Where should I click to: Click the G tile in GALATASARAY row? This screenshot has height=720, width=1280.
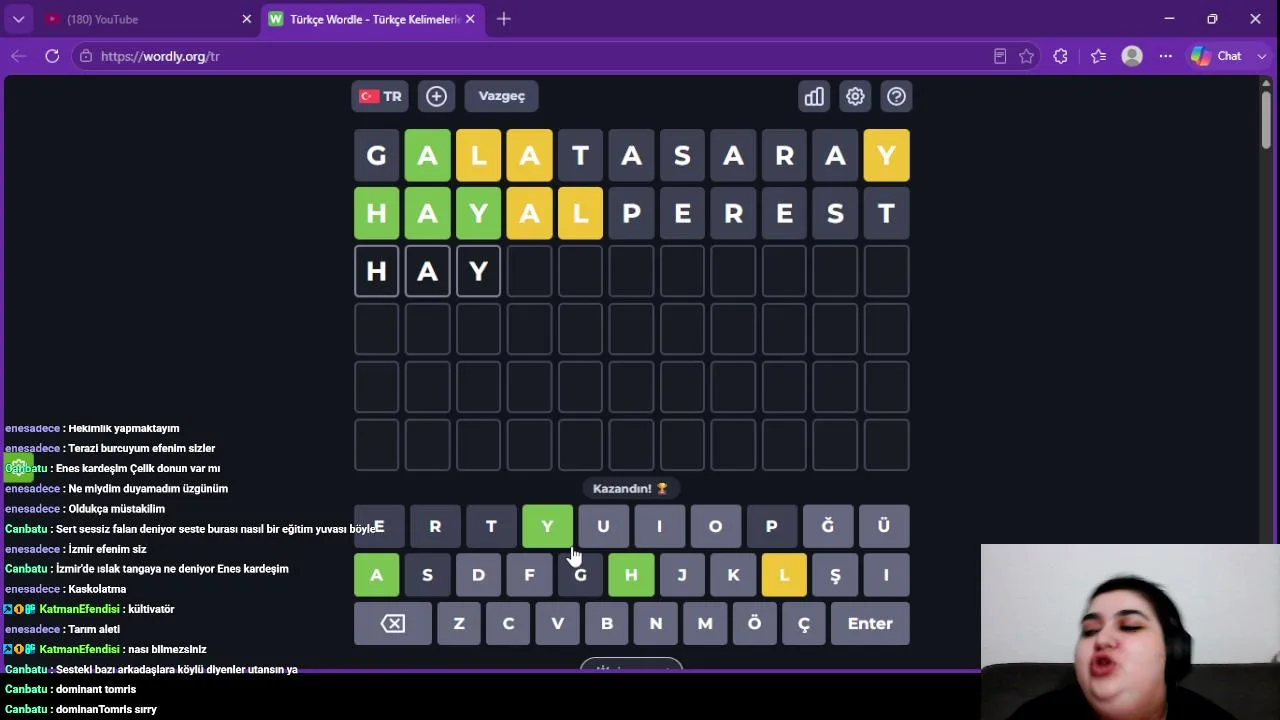click(376, 156)
